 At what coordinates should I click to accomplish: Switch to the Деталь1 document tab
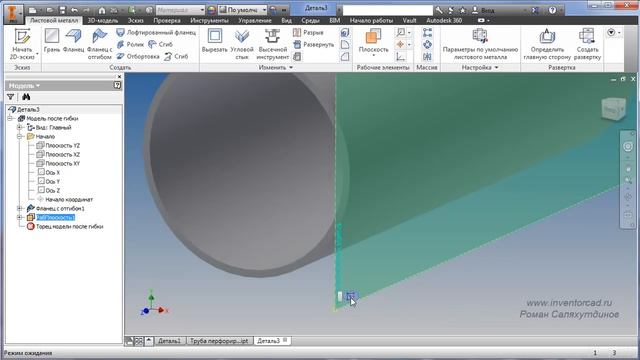[169, 341]
